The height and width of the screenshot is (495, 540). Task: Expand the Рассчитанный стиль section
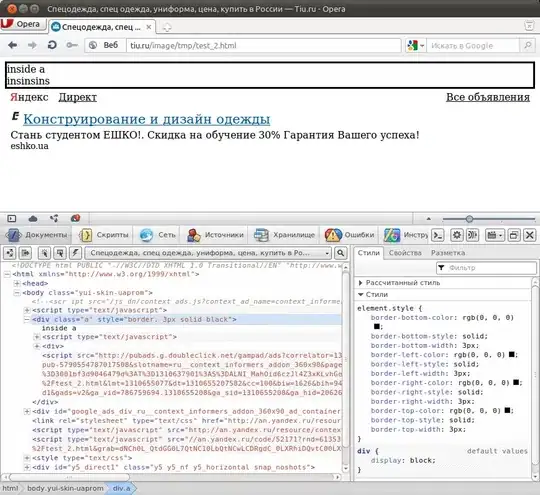399,283
